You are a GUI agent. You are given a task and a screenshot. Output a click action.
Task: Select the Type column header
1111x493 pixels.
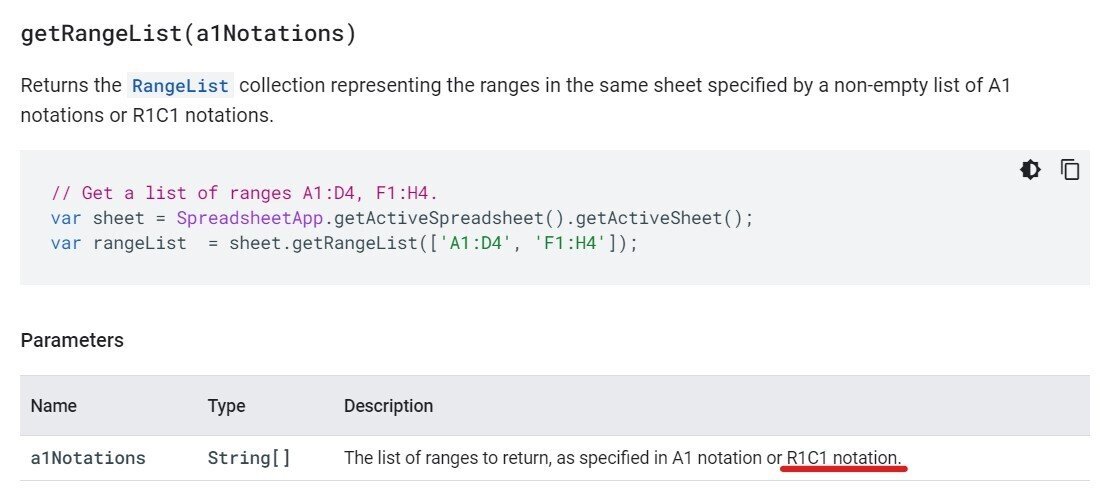tap(227, 406)
